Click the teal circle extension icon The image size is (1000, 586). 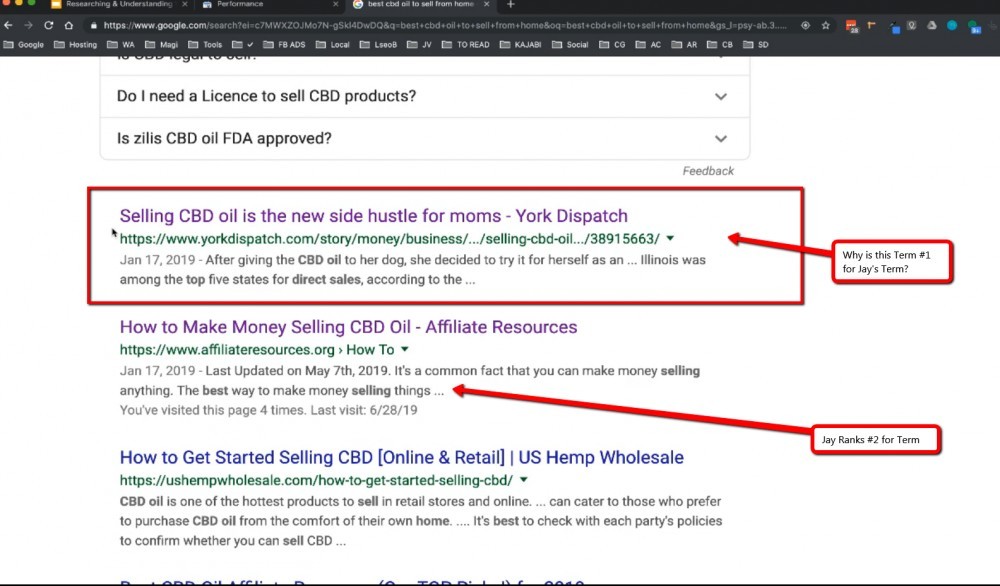952,26
